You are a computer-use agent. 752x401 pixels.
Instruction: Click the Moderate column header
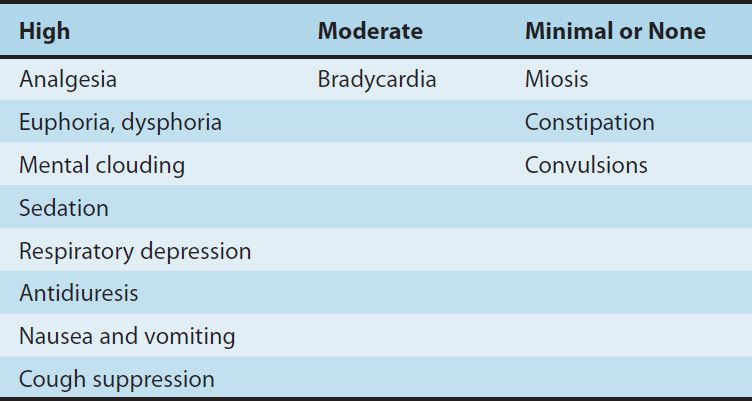(x=370, y=31)
